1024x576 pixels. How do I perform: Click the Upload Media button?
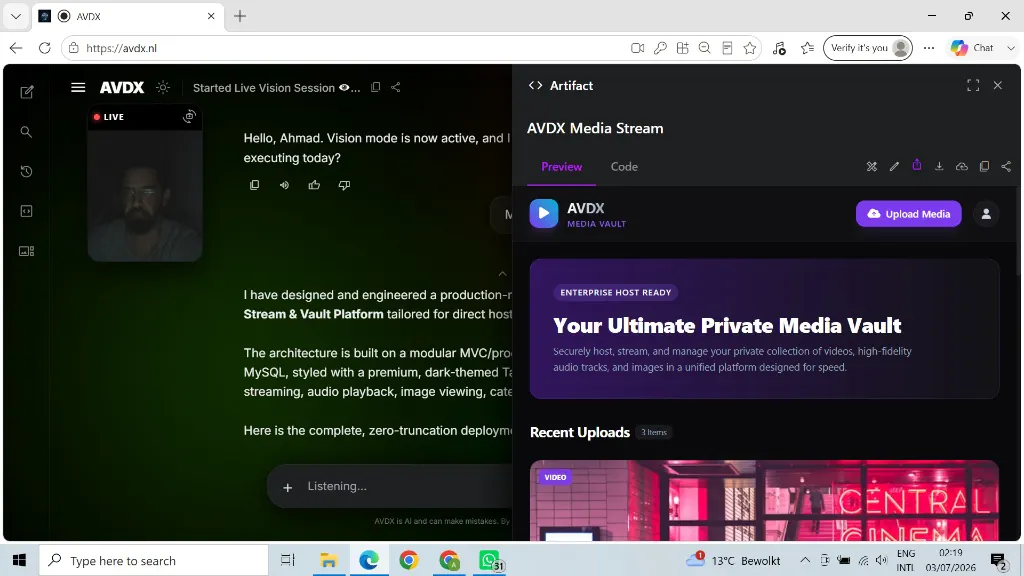(x=908, y=214)
